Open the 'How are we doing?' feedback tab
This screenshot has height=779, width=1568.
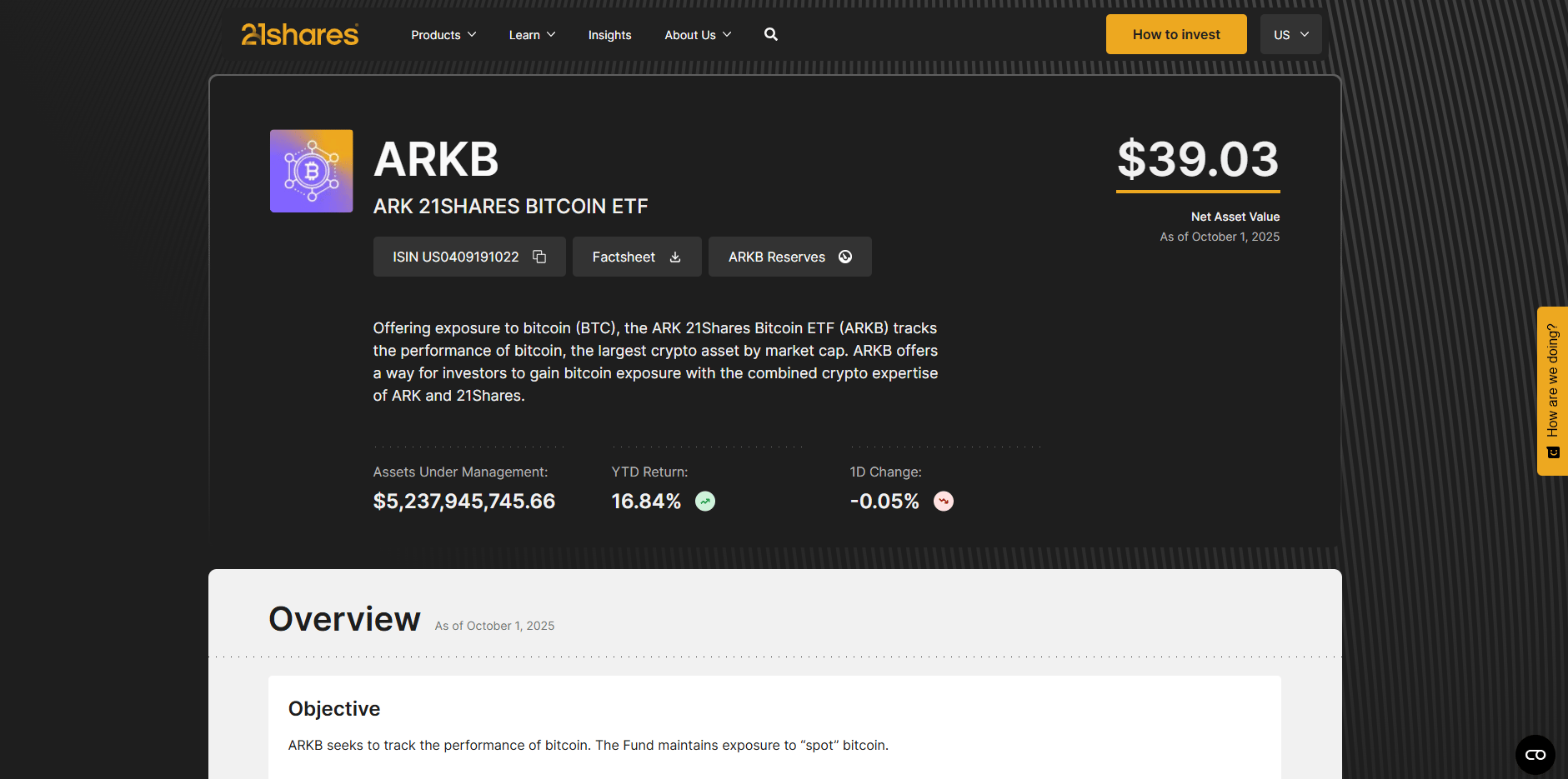(1552, 391)
